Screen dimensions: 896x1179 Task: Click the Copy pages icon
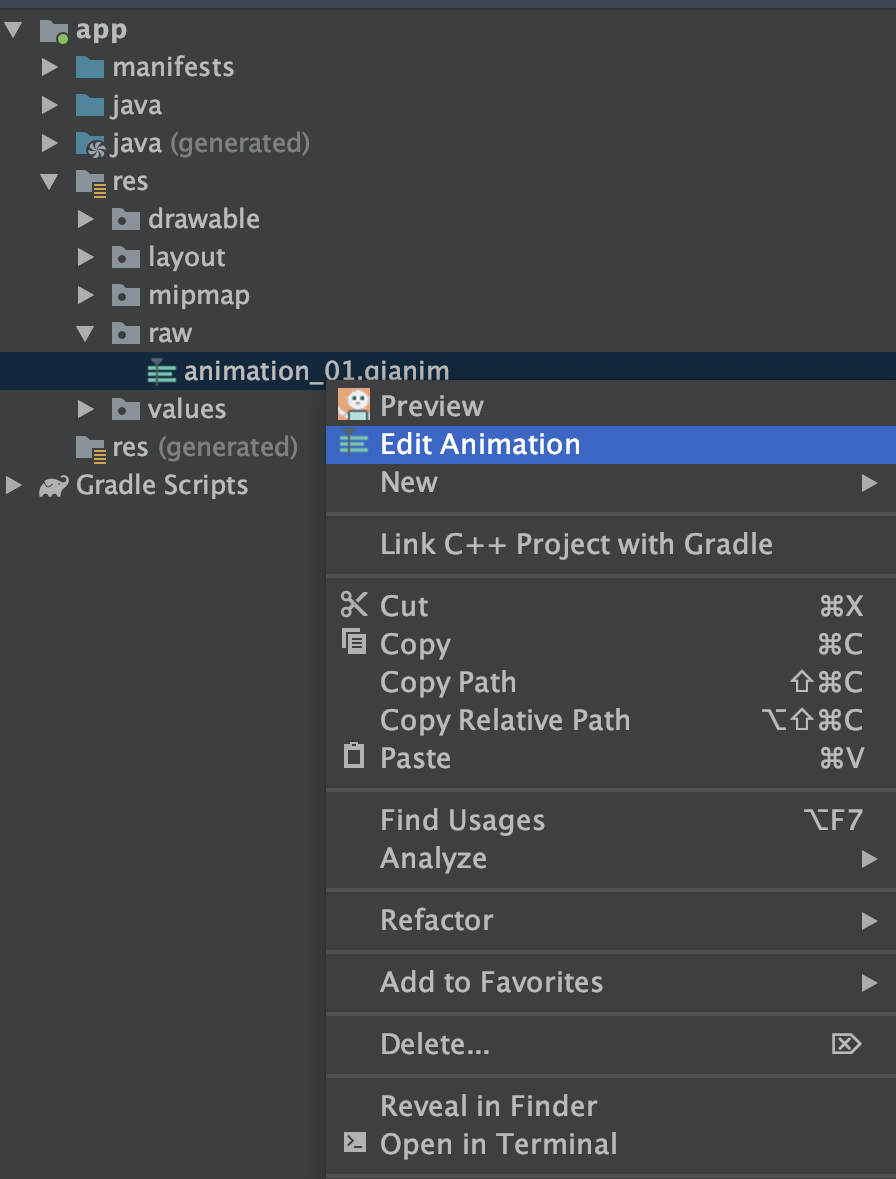click(354, 642)
